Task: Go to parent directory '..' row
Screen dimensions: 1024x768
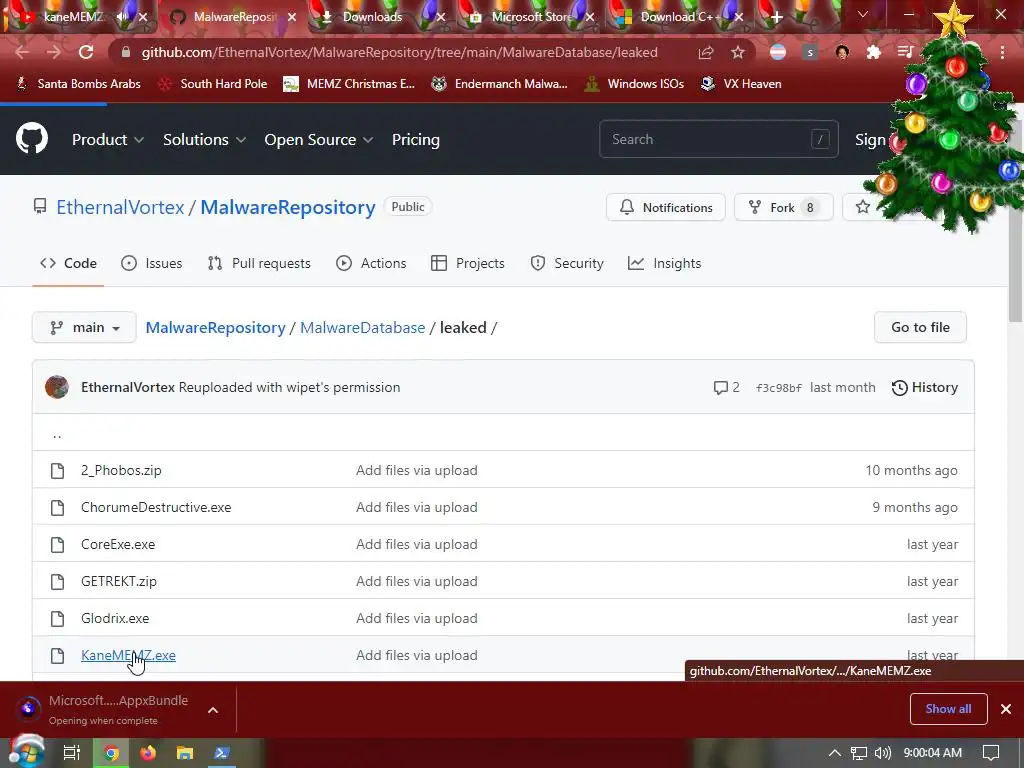Action: click(503, 432)
